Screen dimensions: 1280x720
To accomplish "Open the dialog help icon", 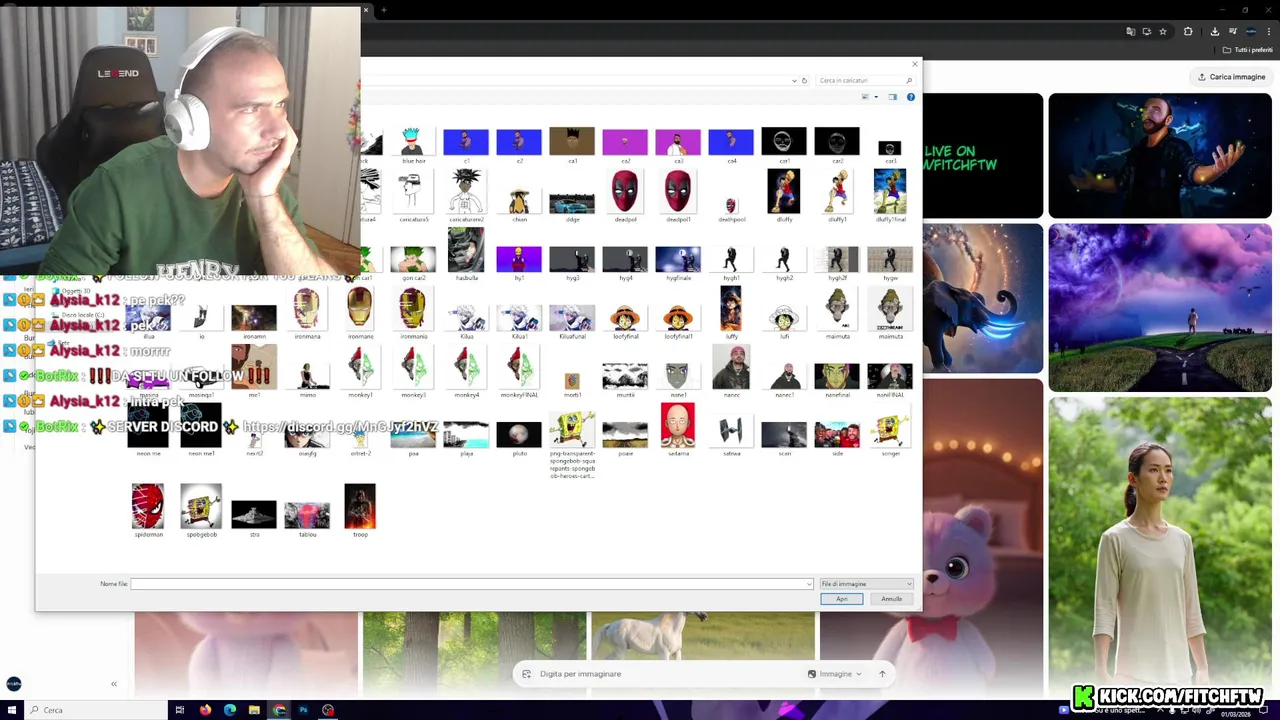I will [x=910, y=97].
